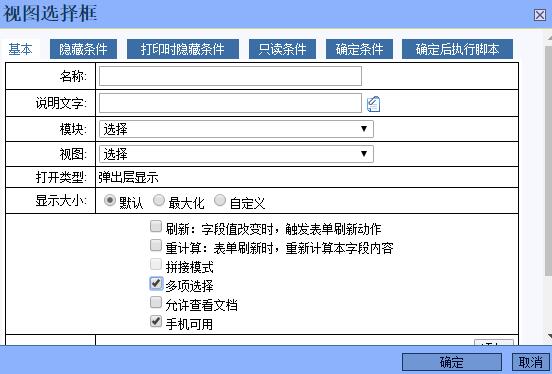Viewport: 552px width, 374px height.
Task: Switch to the 只读条件 tab
Action: [x=282, y=49]
